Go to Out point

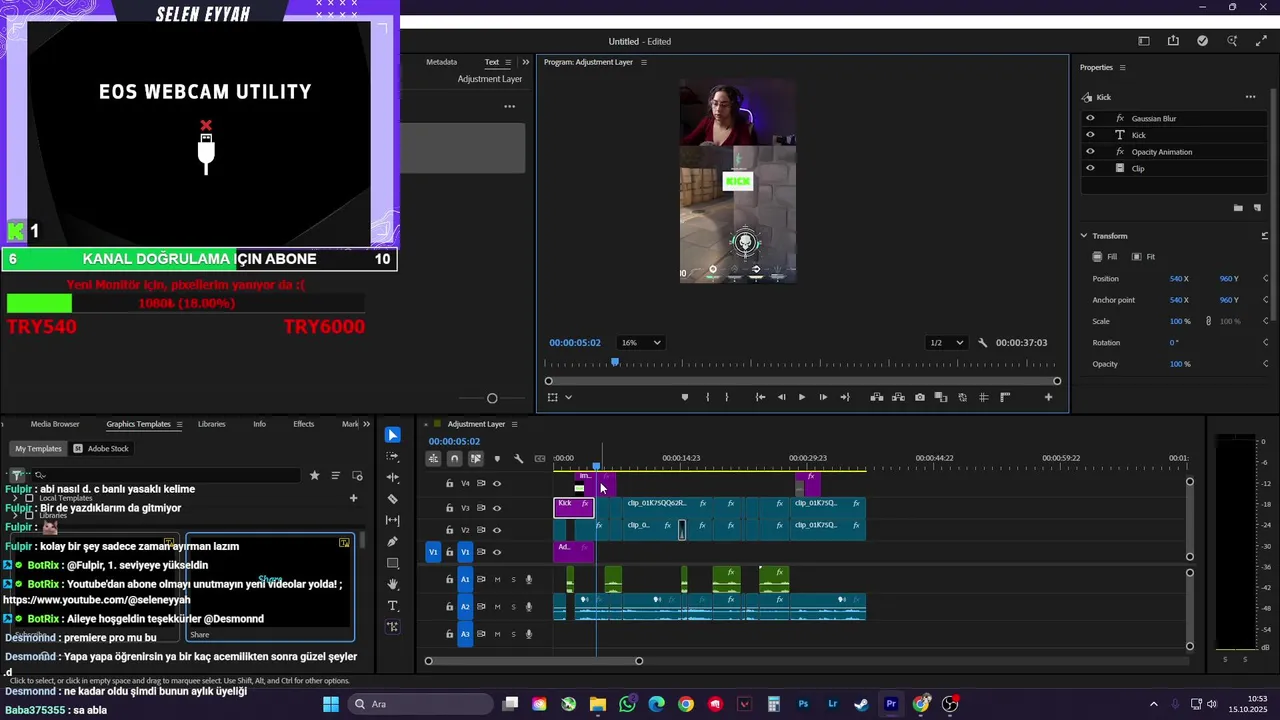845,397
